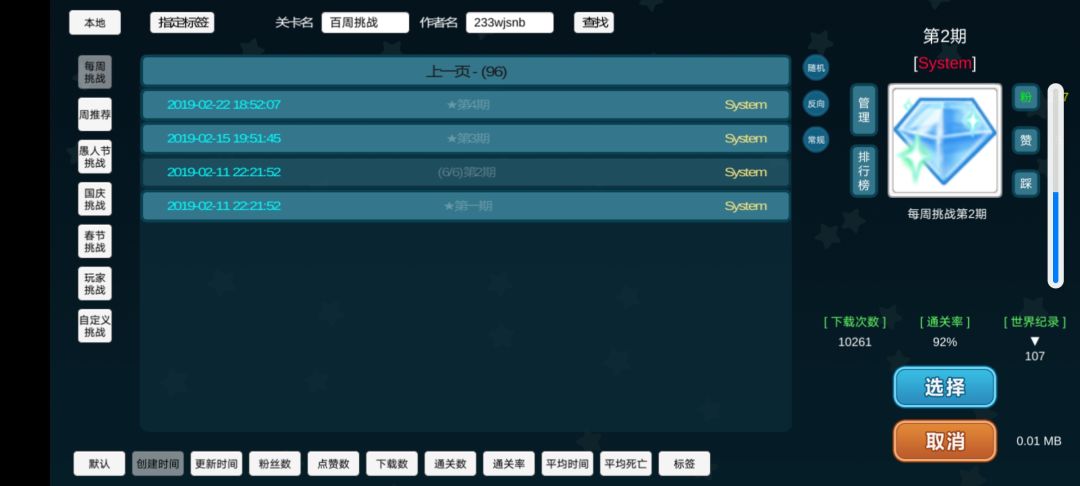Click the 2019-02-22 18:52:07 timestamp

coord(224,105)
